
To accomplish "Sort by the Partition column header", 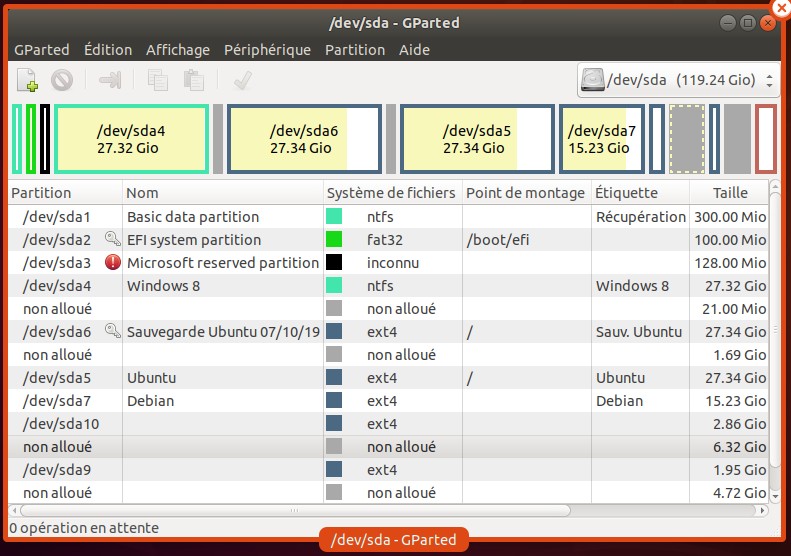I will [x=65, y=193].
